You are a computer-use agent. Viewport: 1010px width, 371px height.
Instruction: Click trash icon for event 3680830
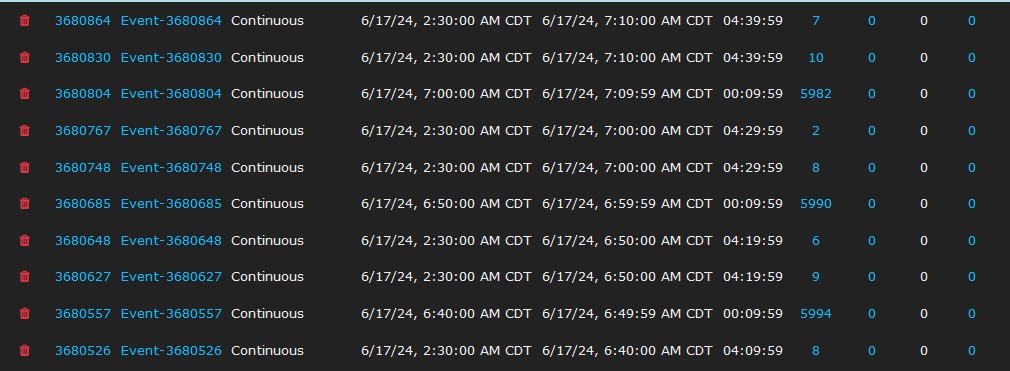(x=24, y=57)
